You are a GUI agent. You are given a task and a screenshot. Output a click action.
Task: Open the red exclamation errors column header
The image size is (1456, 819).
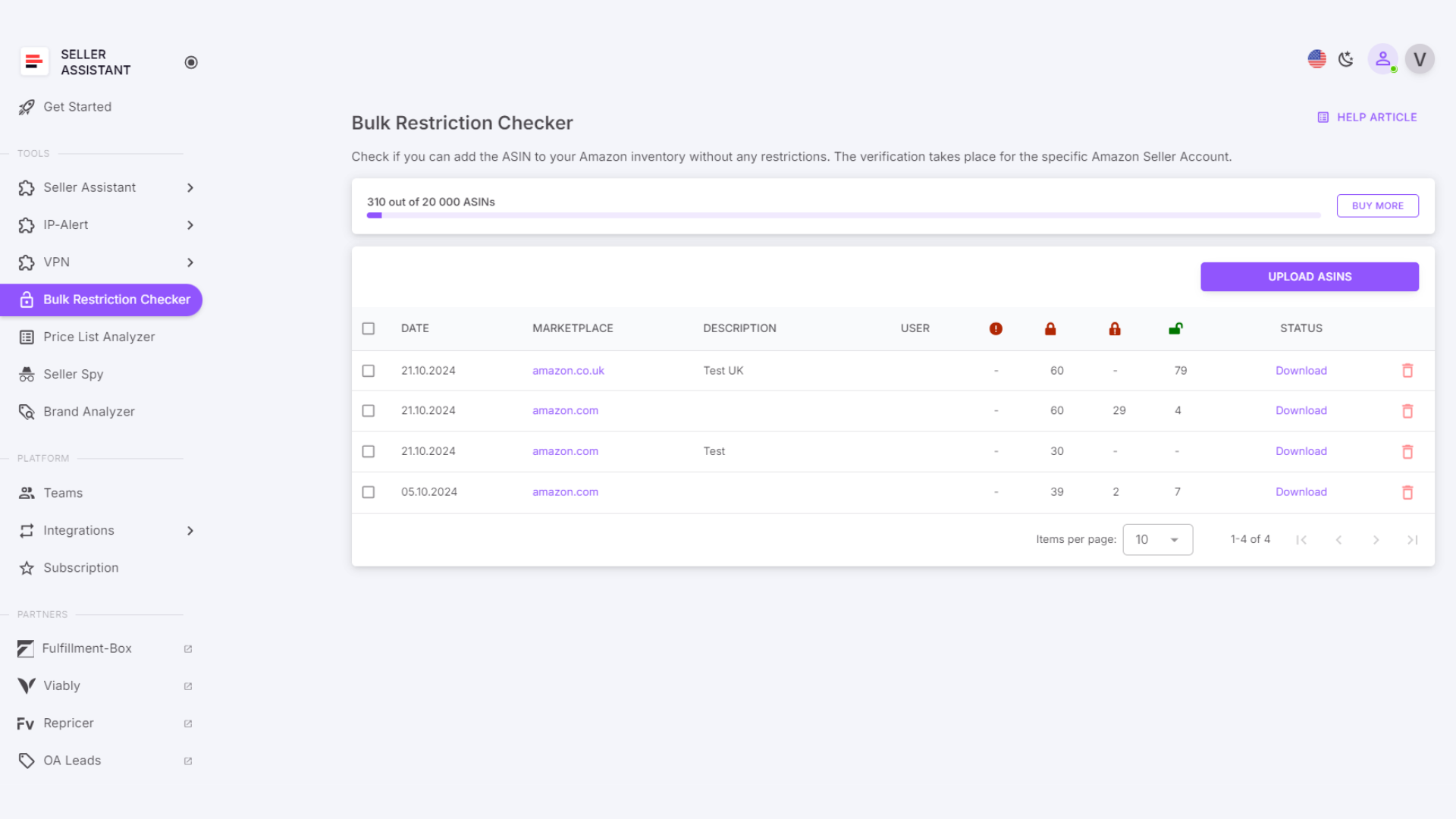pos(996,328)
